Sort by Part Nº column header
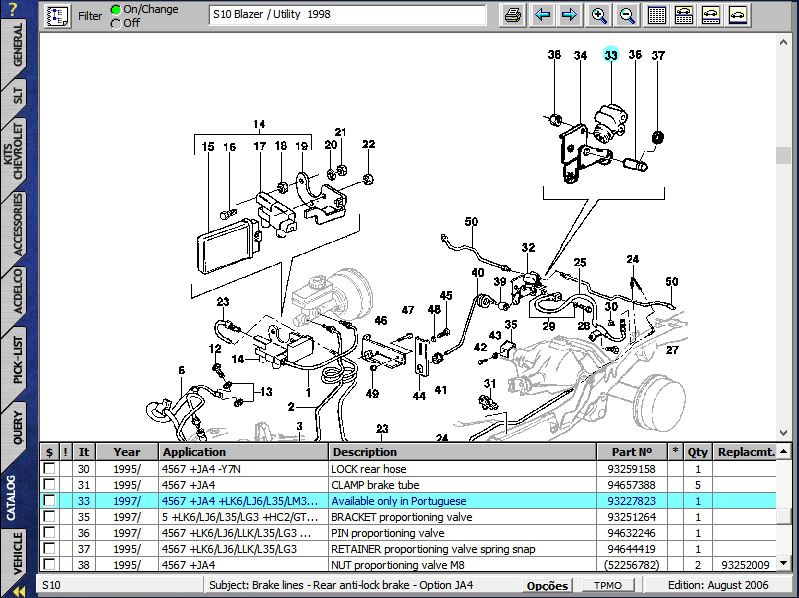 (x=632, y=452)
